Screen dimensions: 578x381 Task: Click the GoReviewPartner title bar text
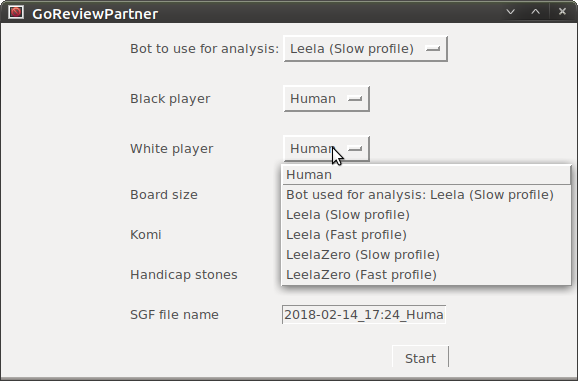tap(95, 14)
